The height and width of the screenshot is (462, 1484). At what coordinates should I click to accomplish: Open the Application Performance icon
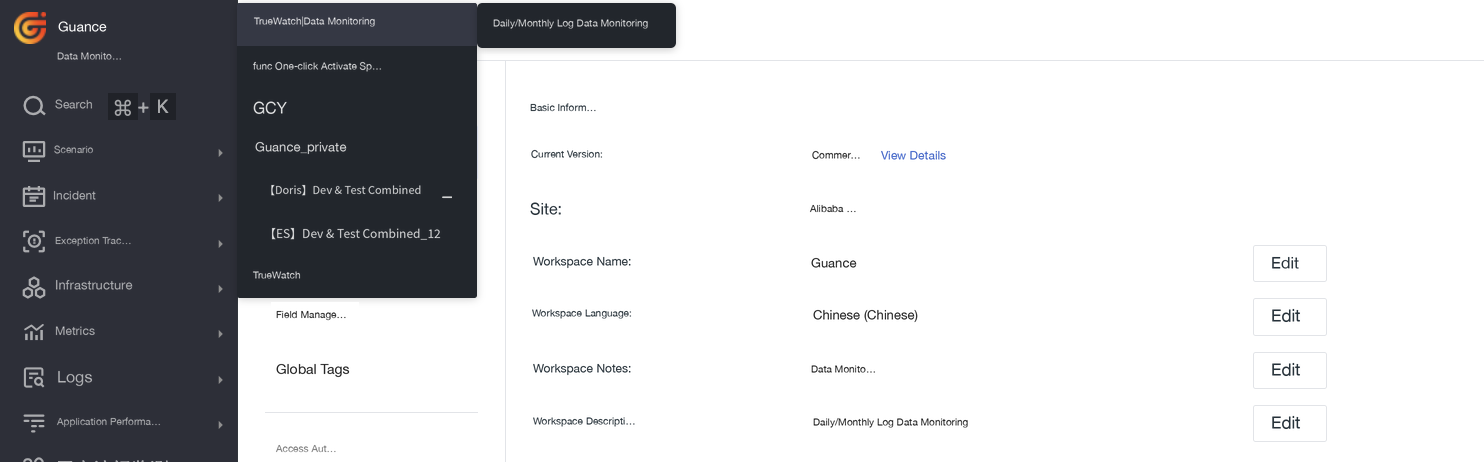[x=34, y=423]
